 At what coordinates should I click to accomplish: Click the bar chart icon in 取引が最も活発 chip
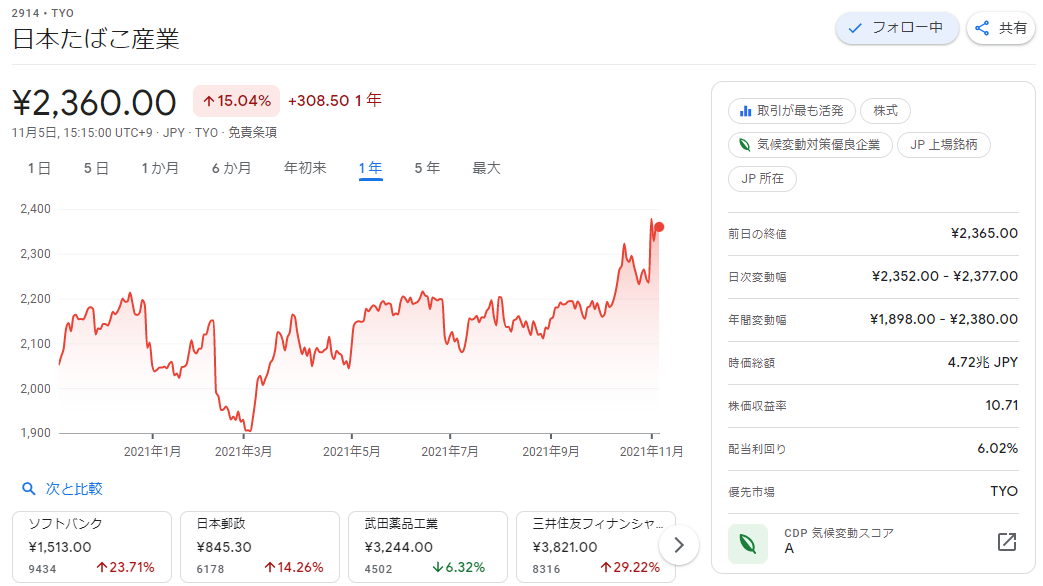(746, 111)
